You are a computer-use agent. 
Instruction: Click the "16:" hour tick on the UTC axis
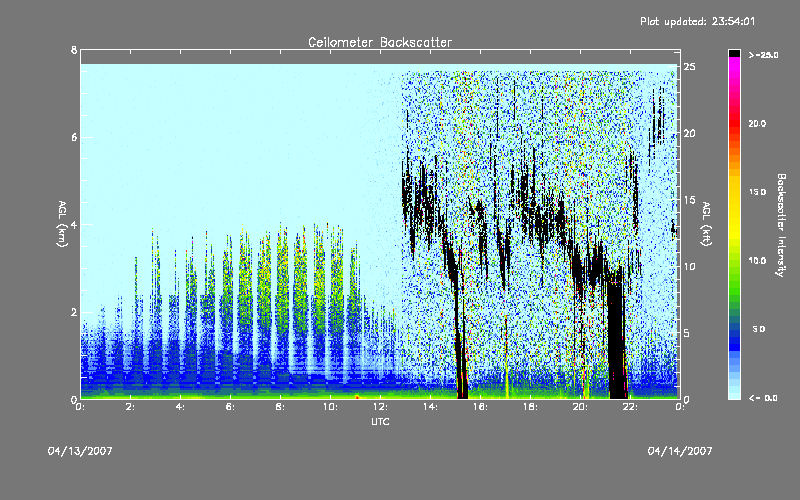(481, 407)
